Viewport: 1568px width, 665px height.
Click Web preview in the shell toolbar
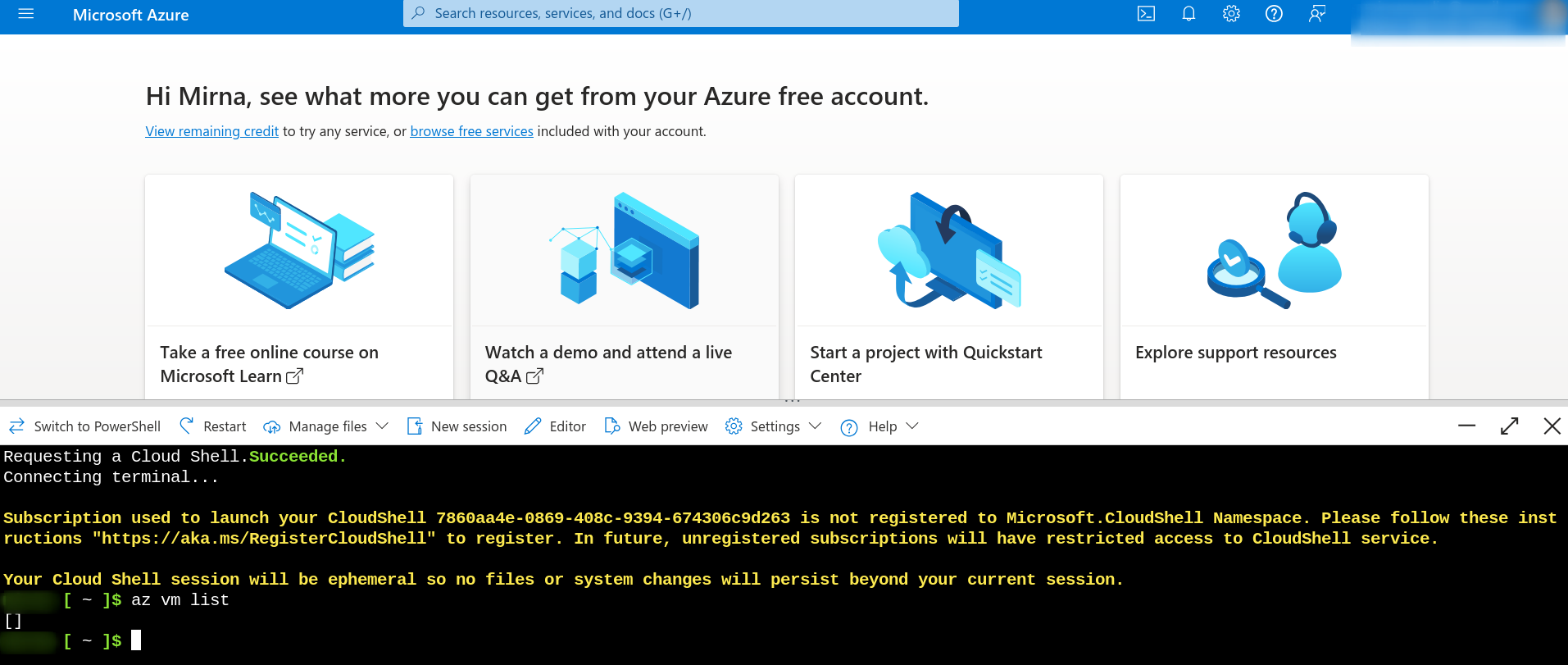(656, 426)
